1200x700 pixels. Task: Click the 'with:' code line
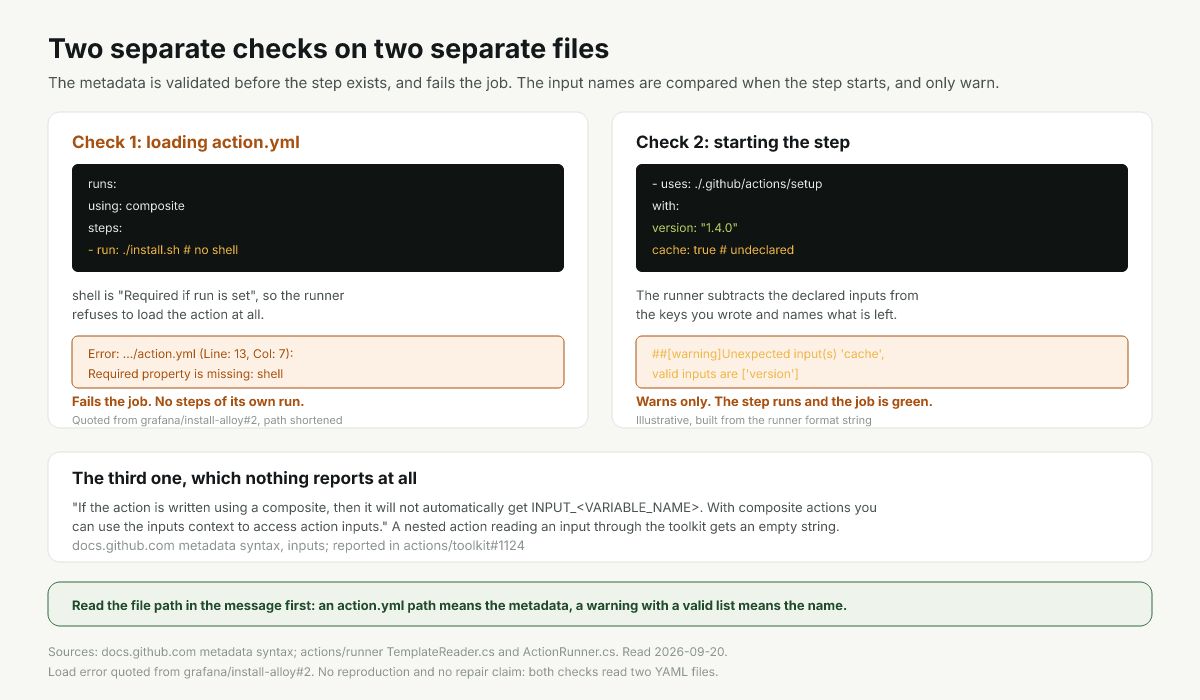point(665,206)
